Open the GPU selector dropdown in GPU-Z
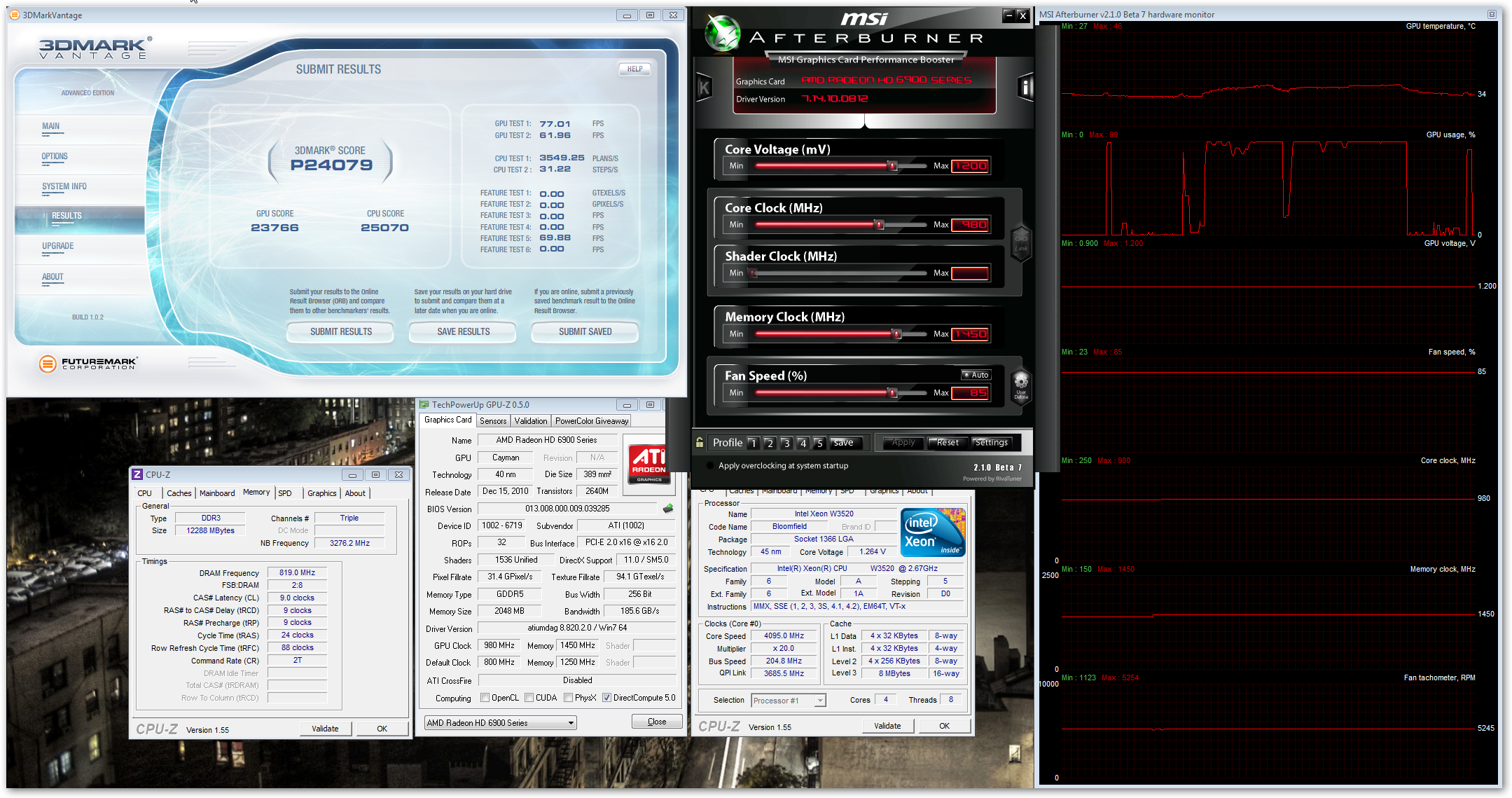Image resolution: width=1512 pixels, height=798 pixels. [500, 722]
